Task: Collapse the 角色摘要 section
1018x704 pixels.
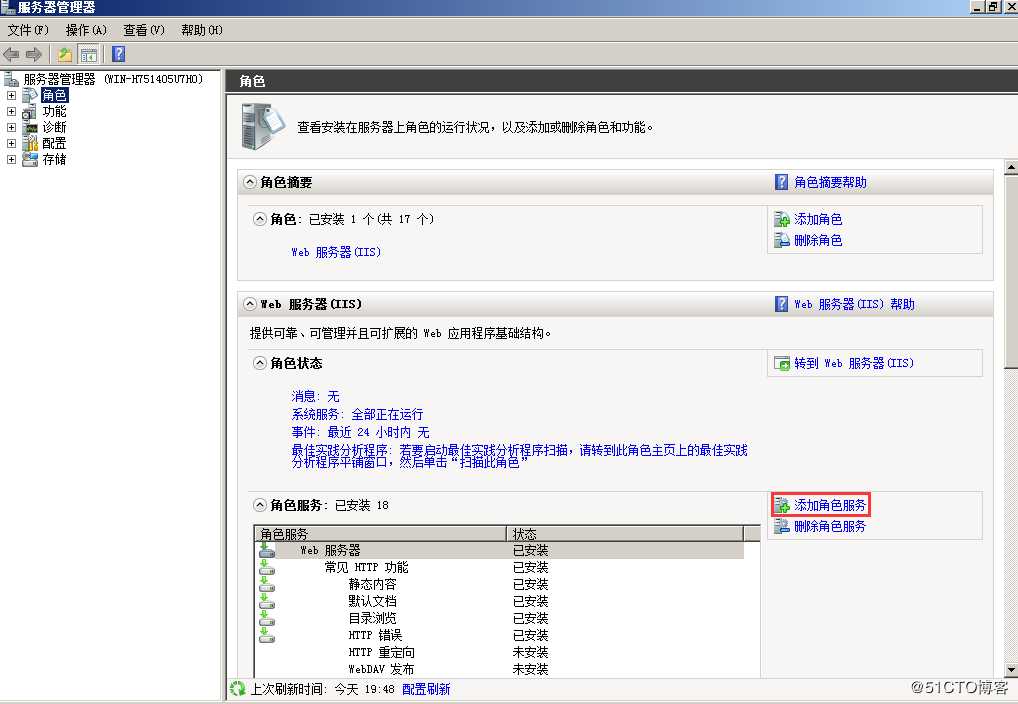Action: point(249,182)
